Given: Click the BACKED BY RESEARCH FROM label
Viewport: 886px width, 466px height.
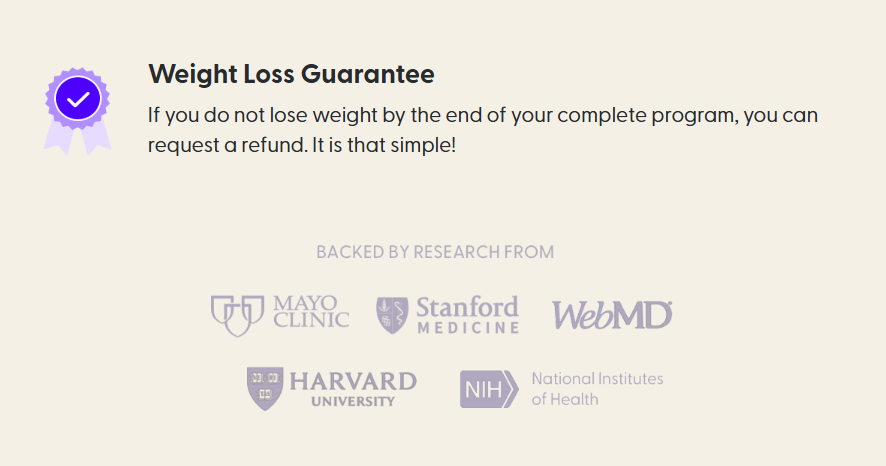Looking at the screenshot, I should 435,252.
